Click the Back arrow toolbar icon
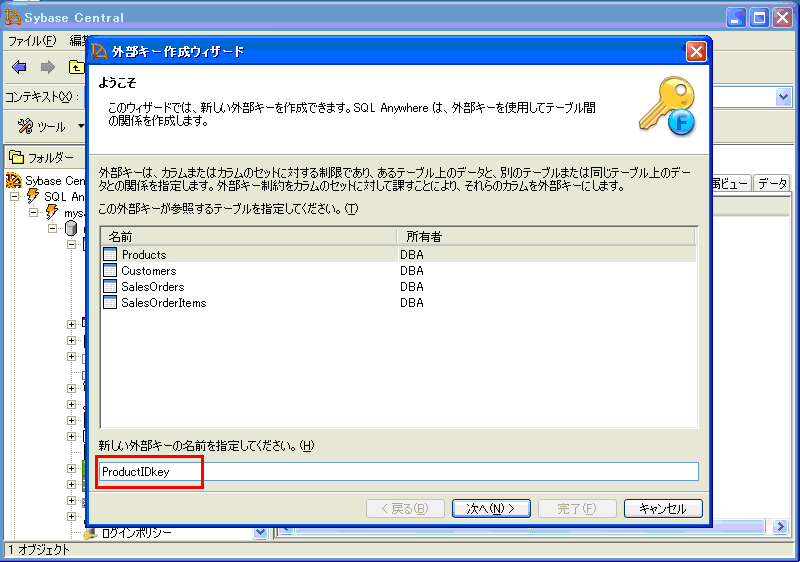 click(x=18, y=67)
